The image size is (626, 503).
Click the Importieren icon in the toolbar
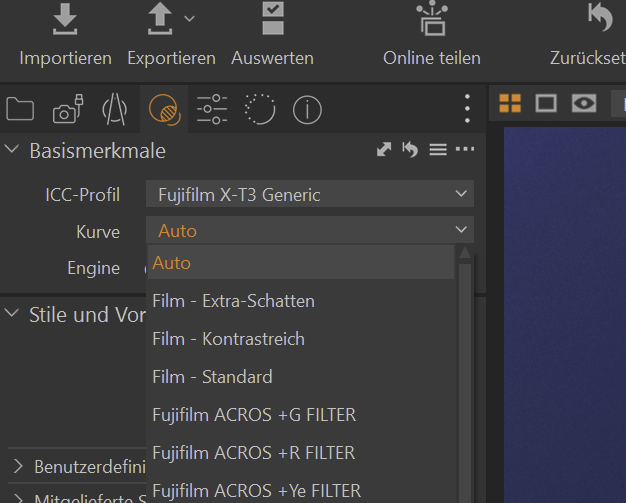pos(65,20)
